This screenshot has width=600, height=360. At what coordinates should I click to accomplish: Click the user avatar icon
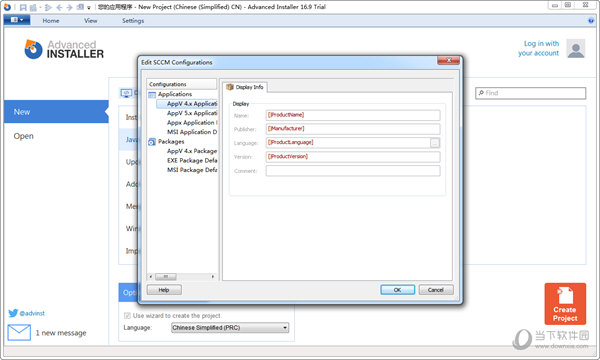coord(576,49)
